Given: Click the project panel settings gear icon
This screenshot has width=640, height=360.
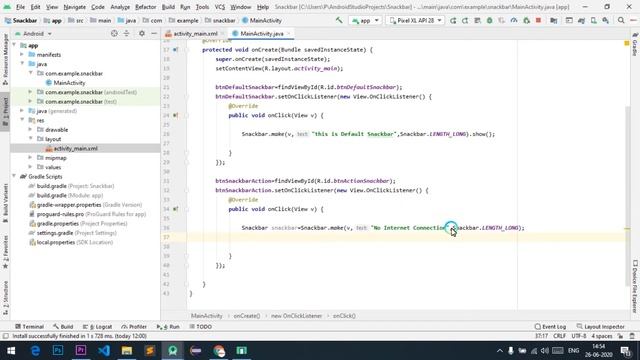Looking at the screenshot, I should [142, 33].
